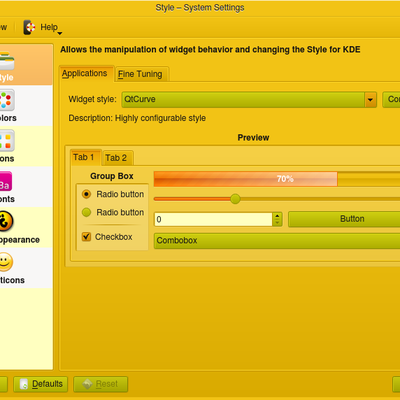The width and height of the screenshot is (400, 400).
Task: Open the Colors category icon
Action: click(7, 100)
